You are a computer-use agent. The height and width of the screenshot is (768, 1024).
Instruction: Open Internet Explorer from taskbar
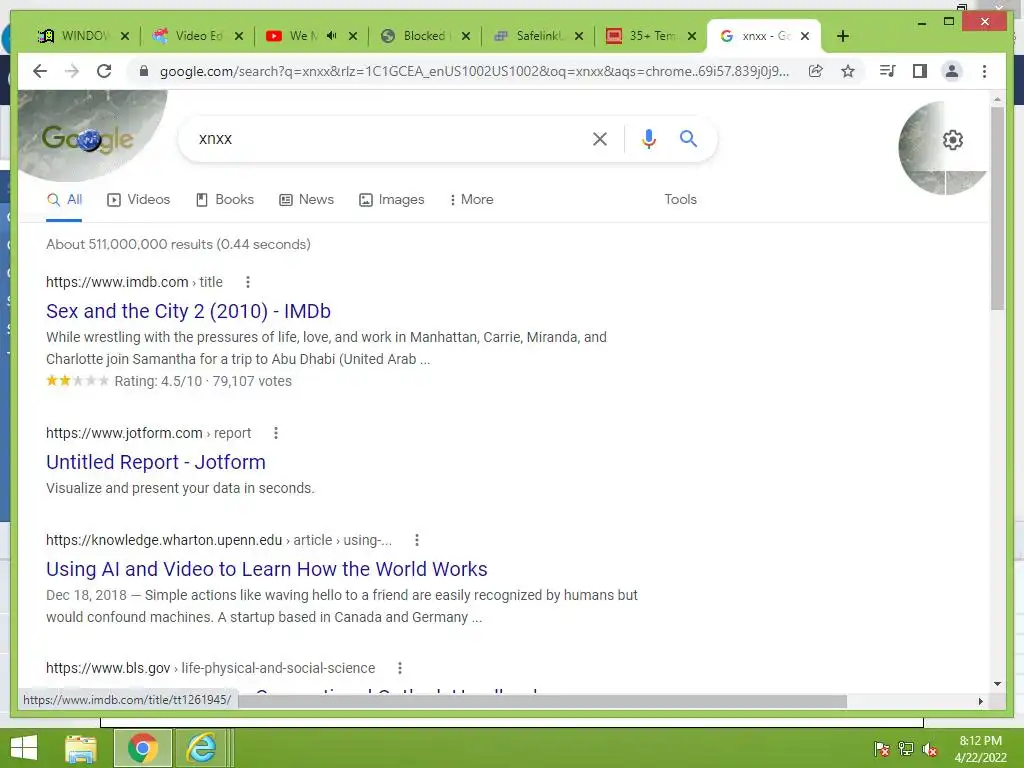tap(201, 748)
